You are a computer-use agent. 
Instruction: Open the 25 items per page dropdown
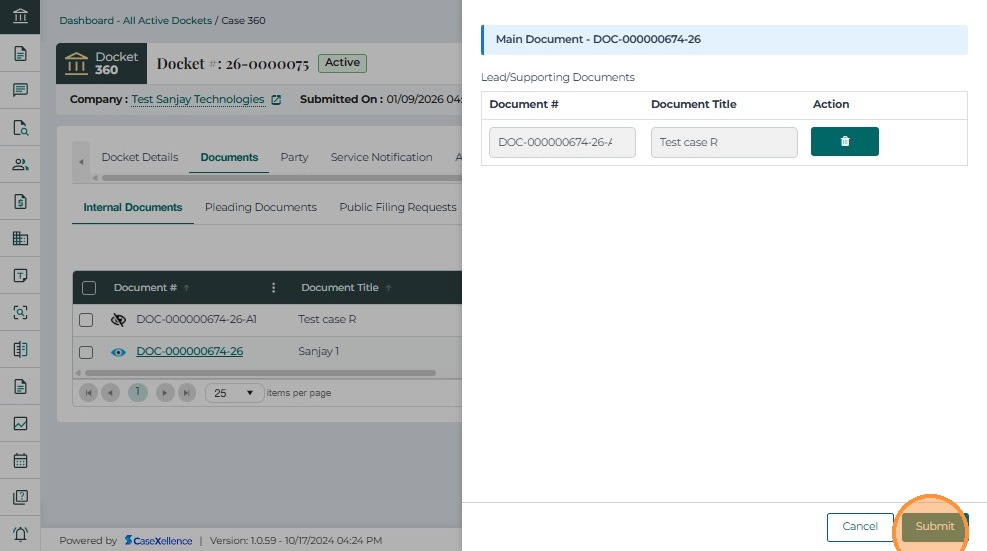coord(234,393)
